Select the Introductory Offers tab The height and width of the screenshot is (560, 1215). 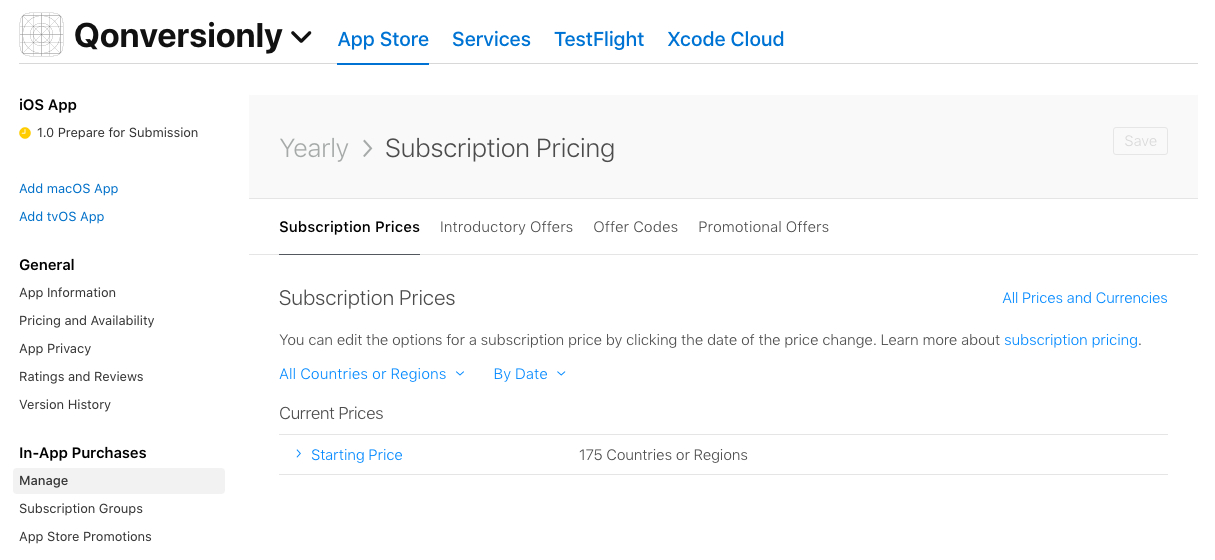[506, 227]
